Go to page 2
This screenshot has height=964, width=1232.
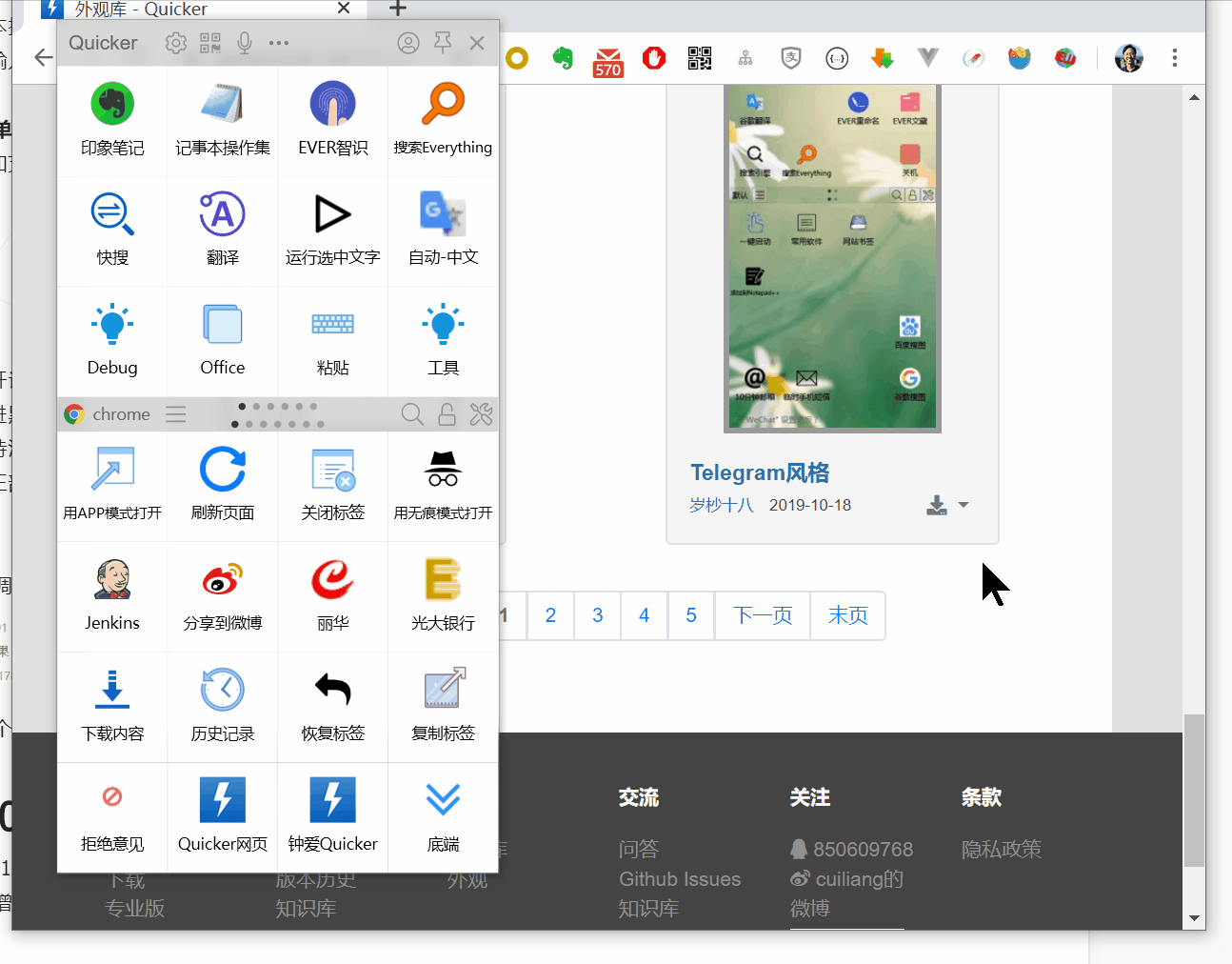[550, 615]
